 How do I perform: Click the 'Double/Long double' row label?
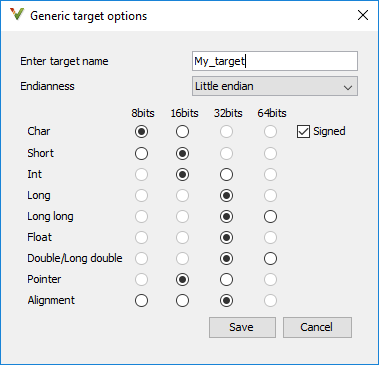tap(75, 258)
